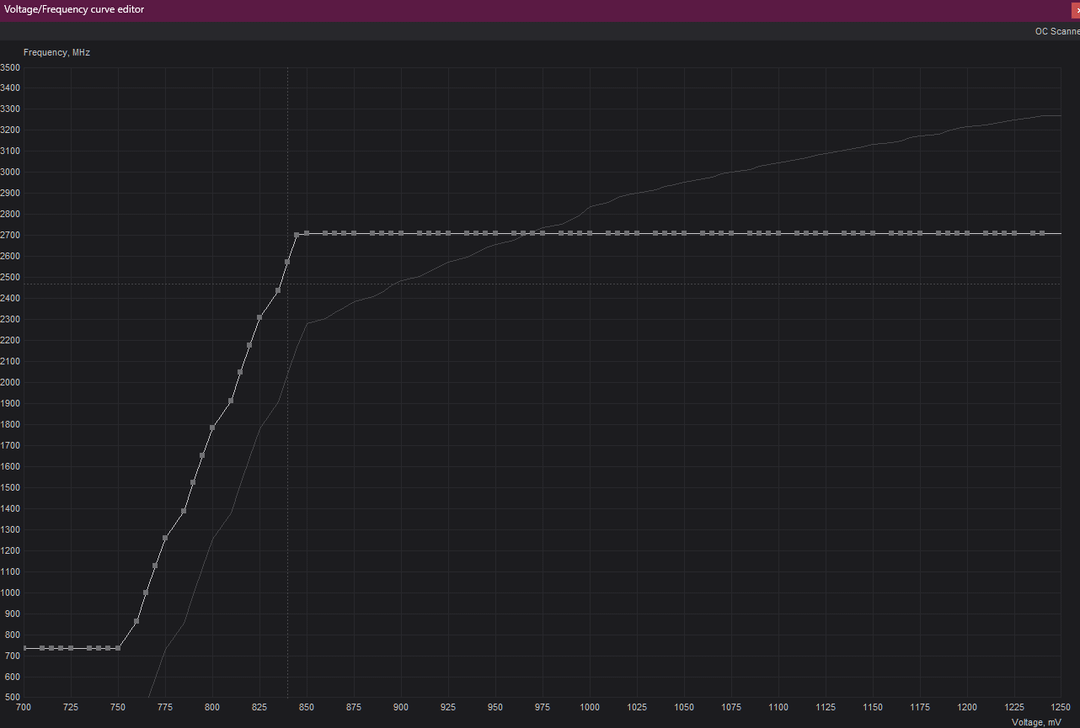Select the curve point near 2050 MHz
This screenshot has height=728, width=1080.
click(240, 372)
